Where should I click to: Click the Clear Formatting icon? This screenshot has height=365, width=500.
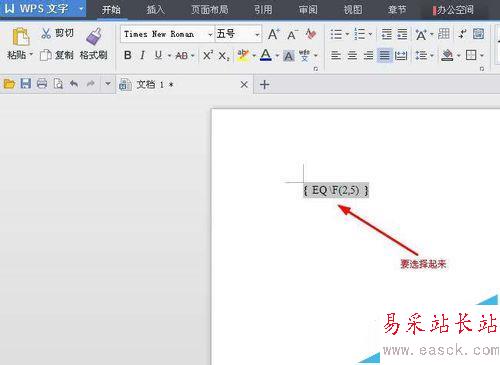click(x=311, y=34)
